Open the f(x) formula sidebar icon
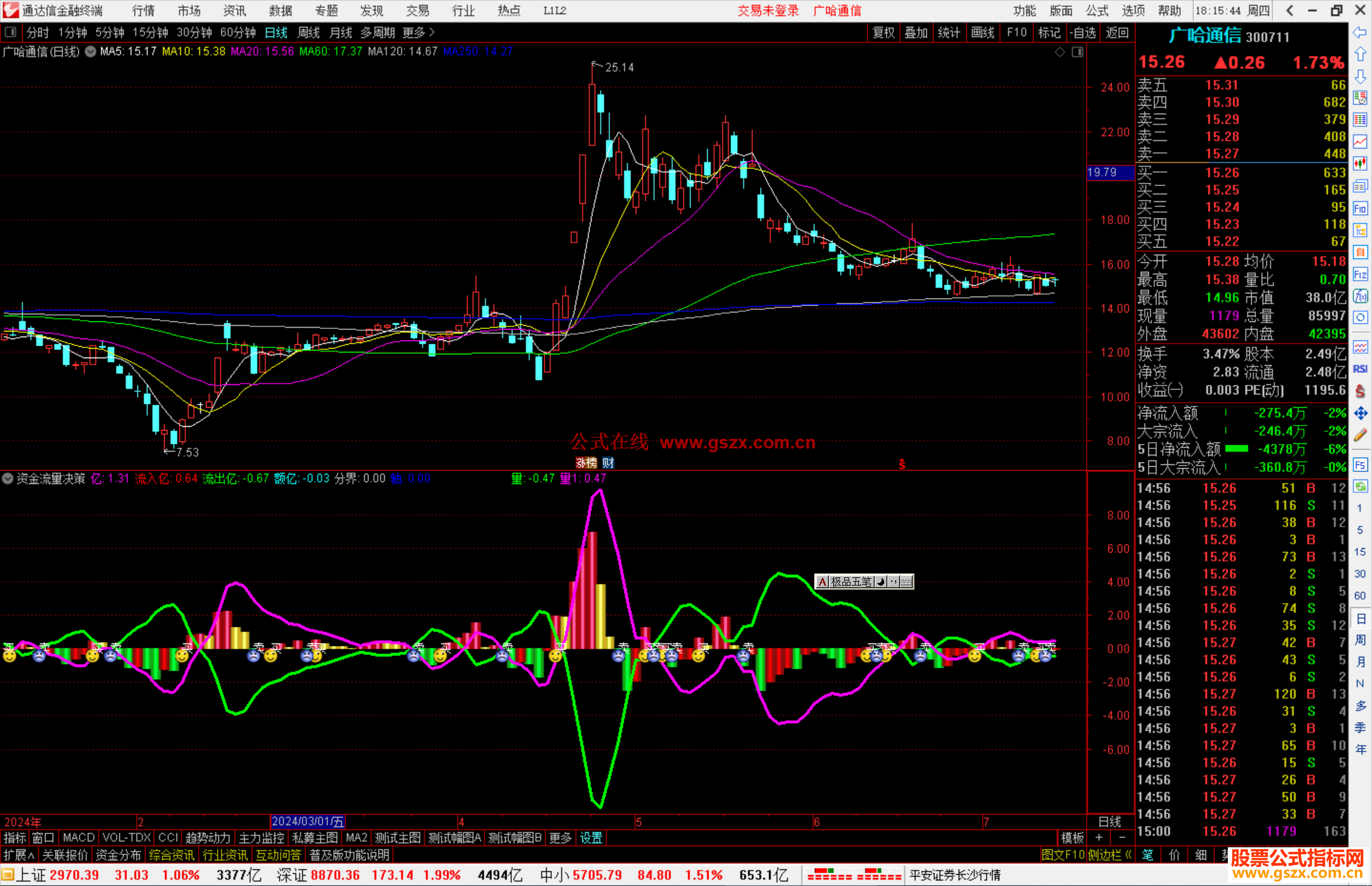The height and width of the screenshot is (886, 1372). (1360, 297)
